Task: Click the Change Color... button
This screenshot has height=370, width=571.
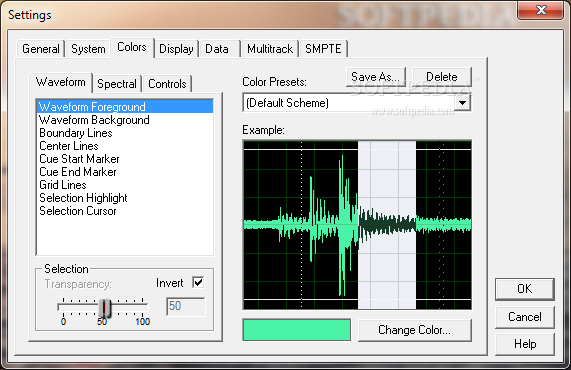Action: (414, 330)
